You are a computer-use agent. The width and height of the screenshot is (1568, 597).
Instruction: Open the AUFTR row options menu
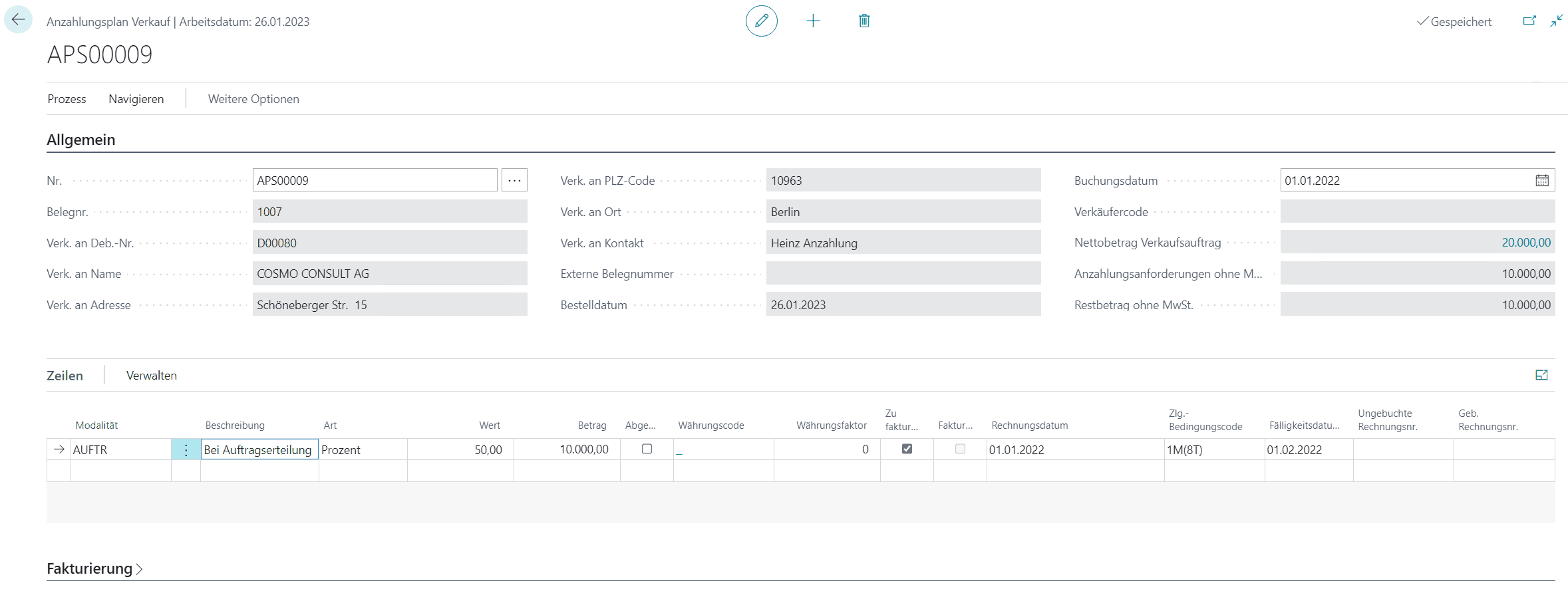tap(186, 449)
